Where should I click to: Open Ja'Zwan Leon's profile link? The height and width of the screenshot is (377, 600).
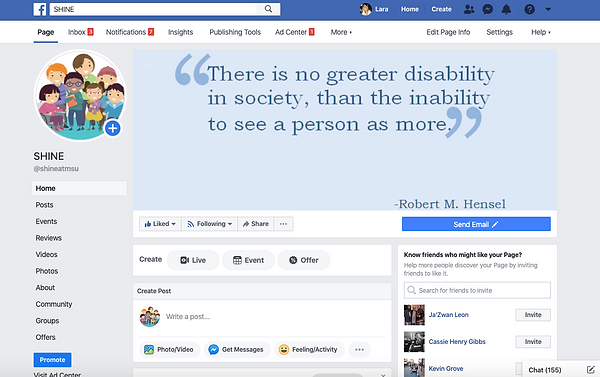pyautogui.click(x=448, y=315)
